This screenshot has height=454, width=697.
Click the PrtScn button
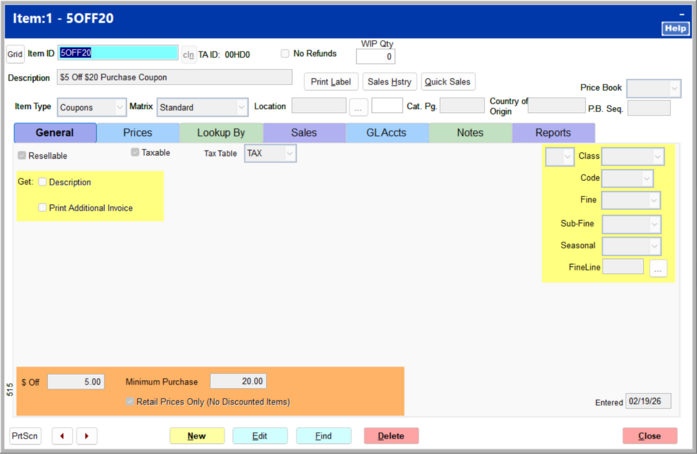coord(24,436)
